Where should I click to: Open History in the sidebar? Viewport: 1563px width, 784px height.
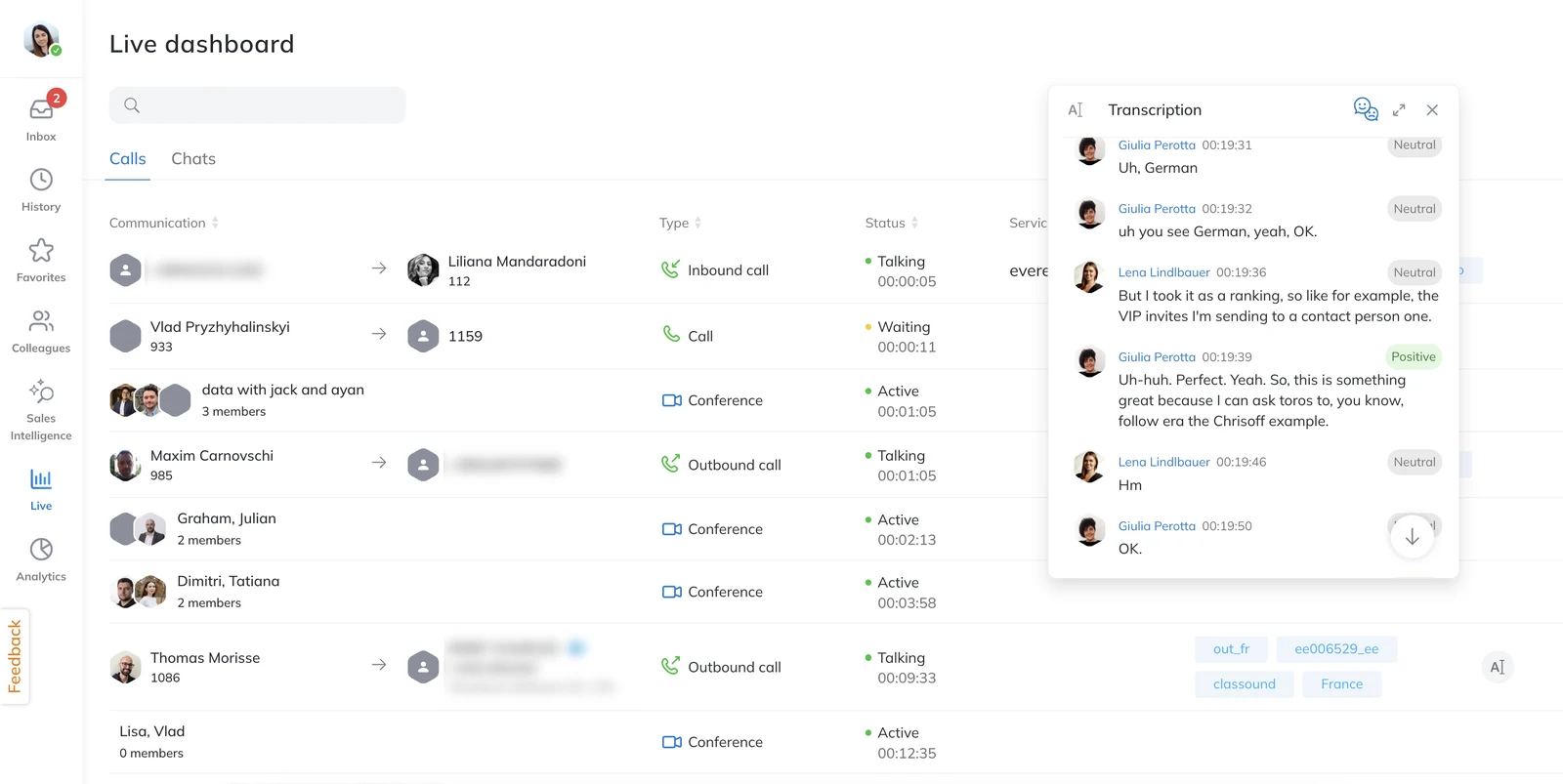(41, 180)
